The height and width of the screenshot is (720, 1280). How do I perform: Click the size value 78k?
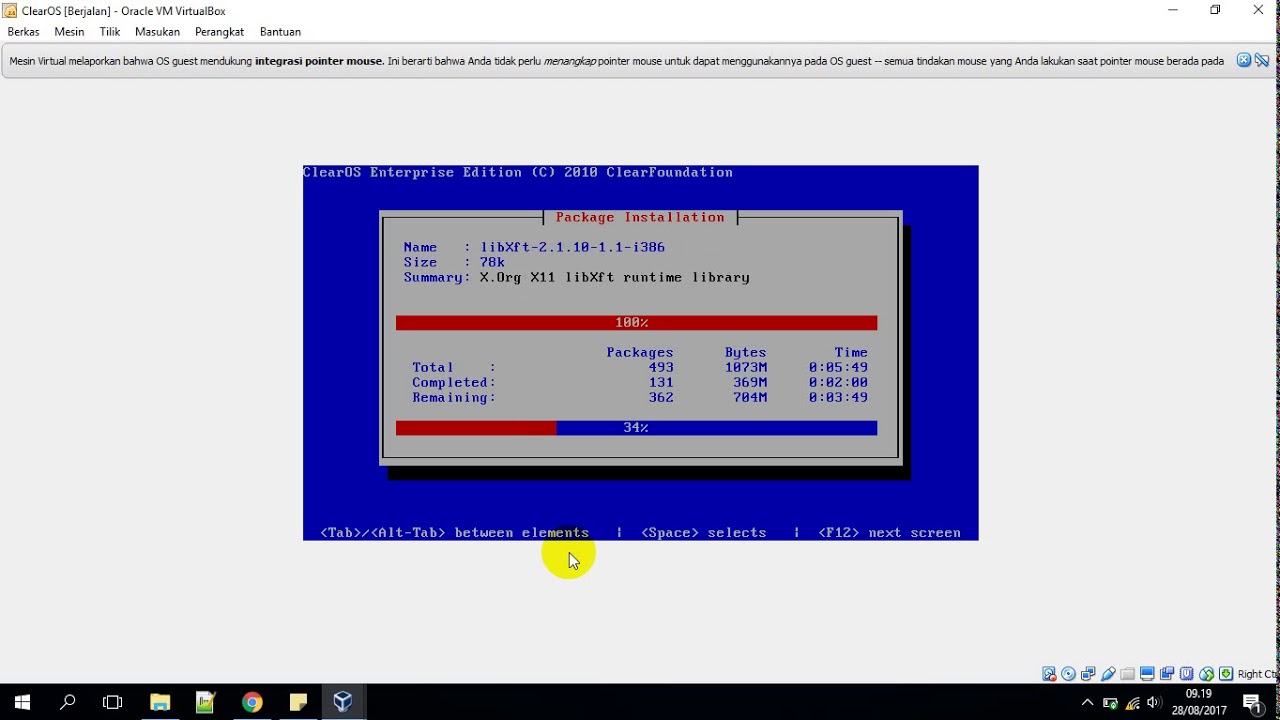[493, 262]
